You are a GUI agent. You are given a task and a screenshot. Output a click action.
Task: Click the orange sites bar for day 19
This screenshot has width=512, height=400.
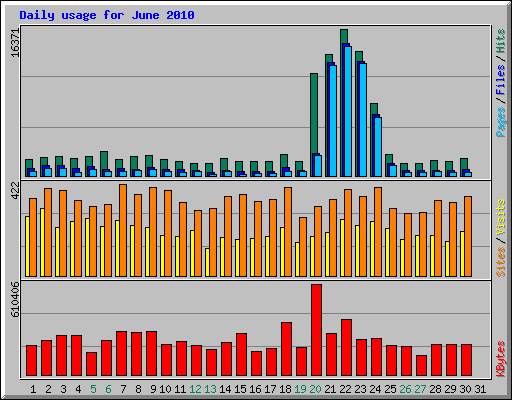[303, 247]
